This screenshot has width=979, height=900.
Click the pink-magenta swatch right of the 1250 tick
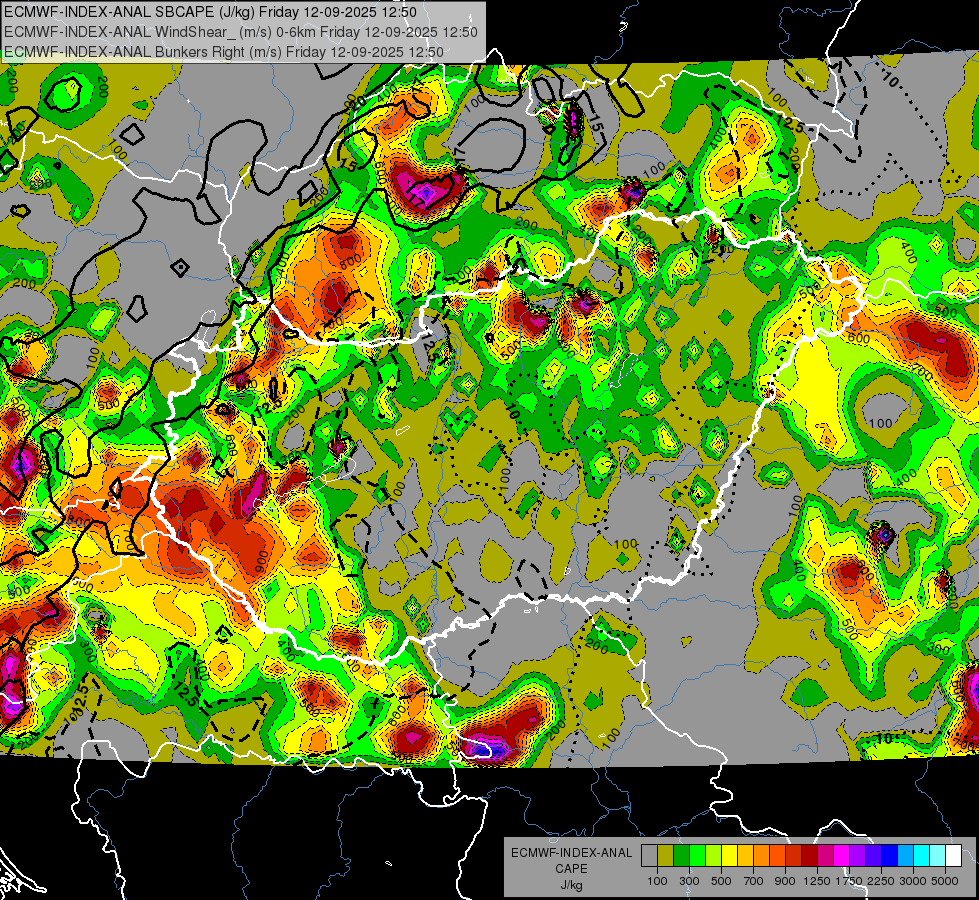pos(825,855)
